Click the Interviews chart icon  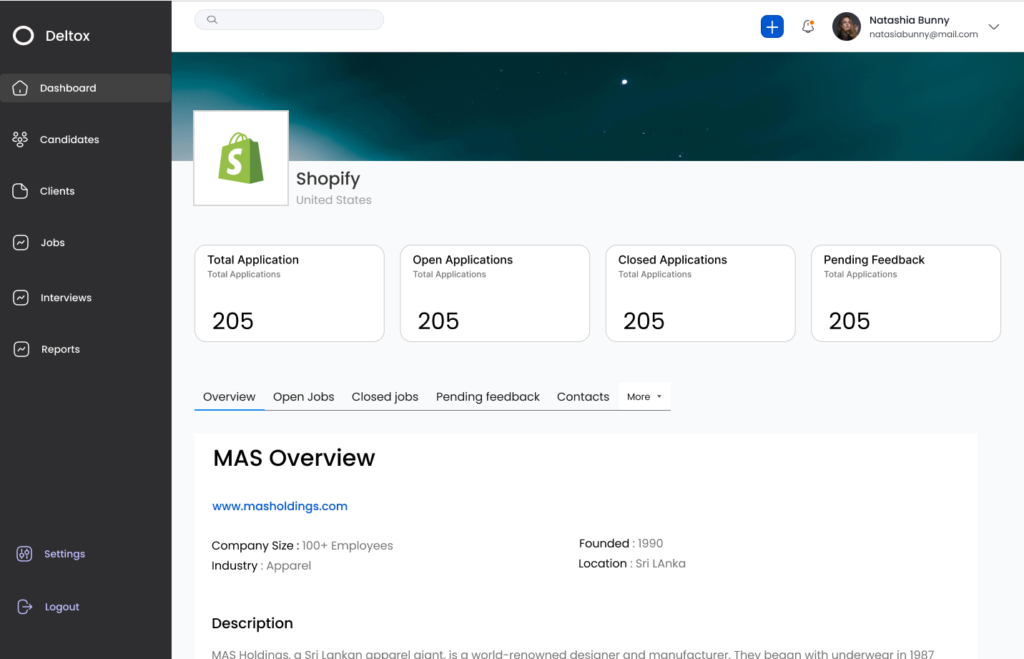coord(20,297)
